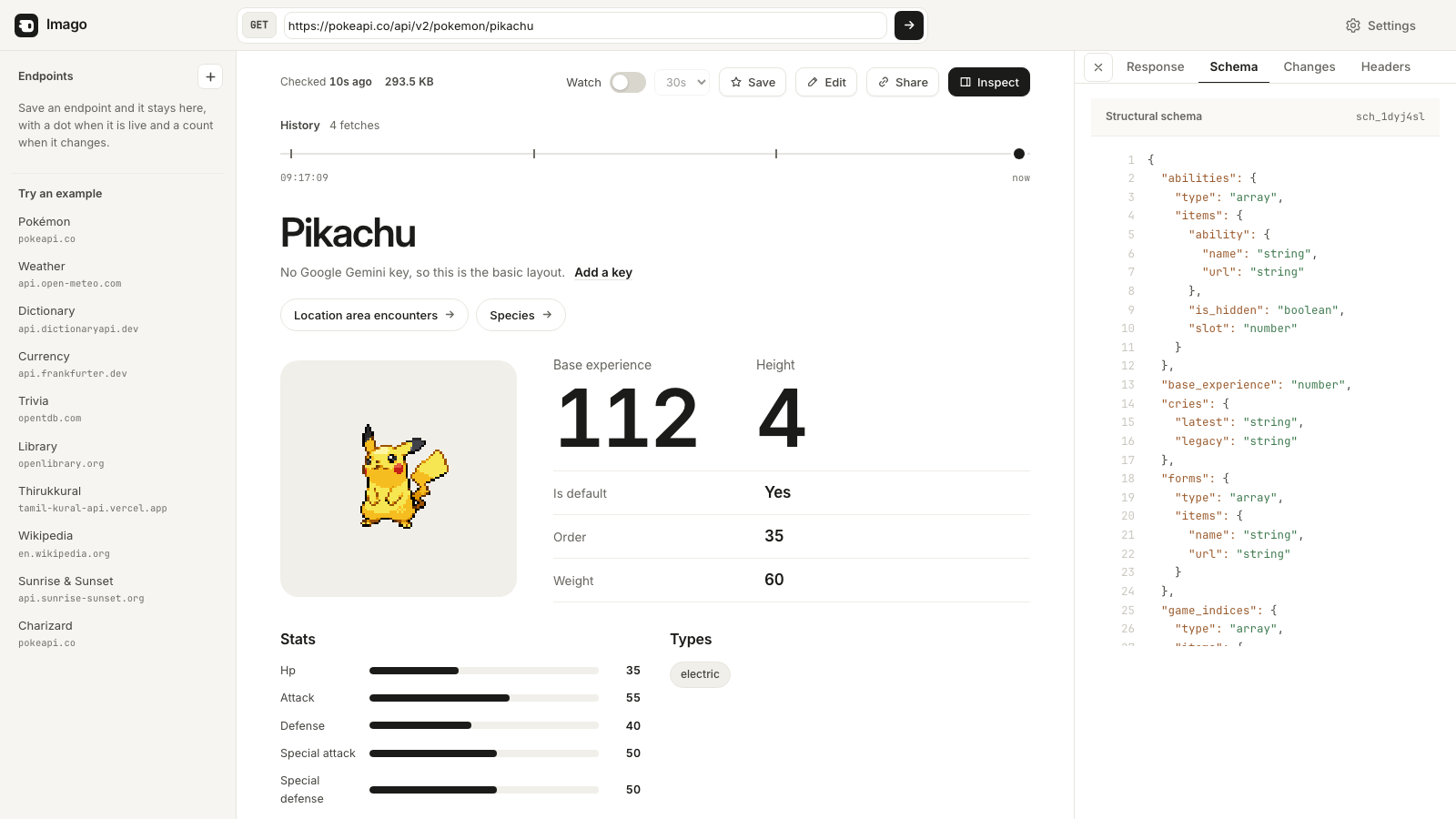Open the Changes tab
The image size is (1456, 819).
click(x=1309, y=66)
